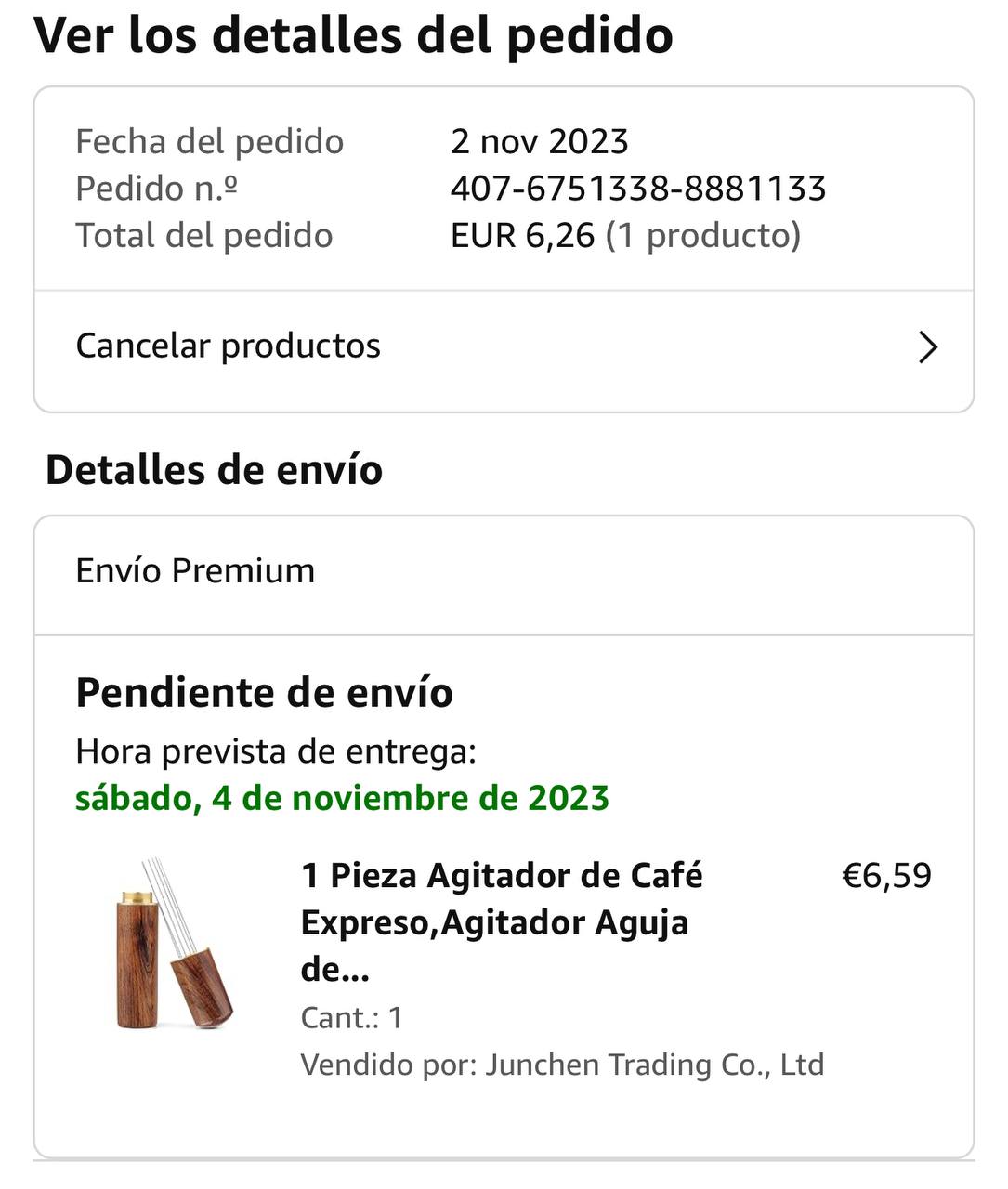This screenshot has width=1008, height=1189.
Task: Tap the (1 producto) count text
Action: click(x=702, y=236)
